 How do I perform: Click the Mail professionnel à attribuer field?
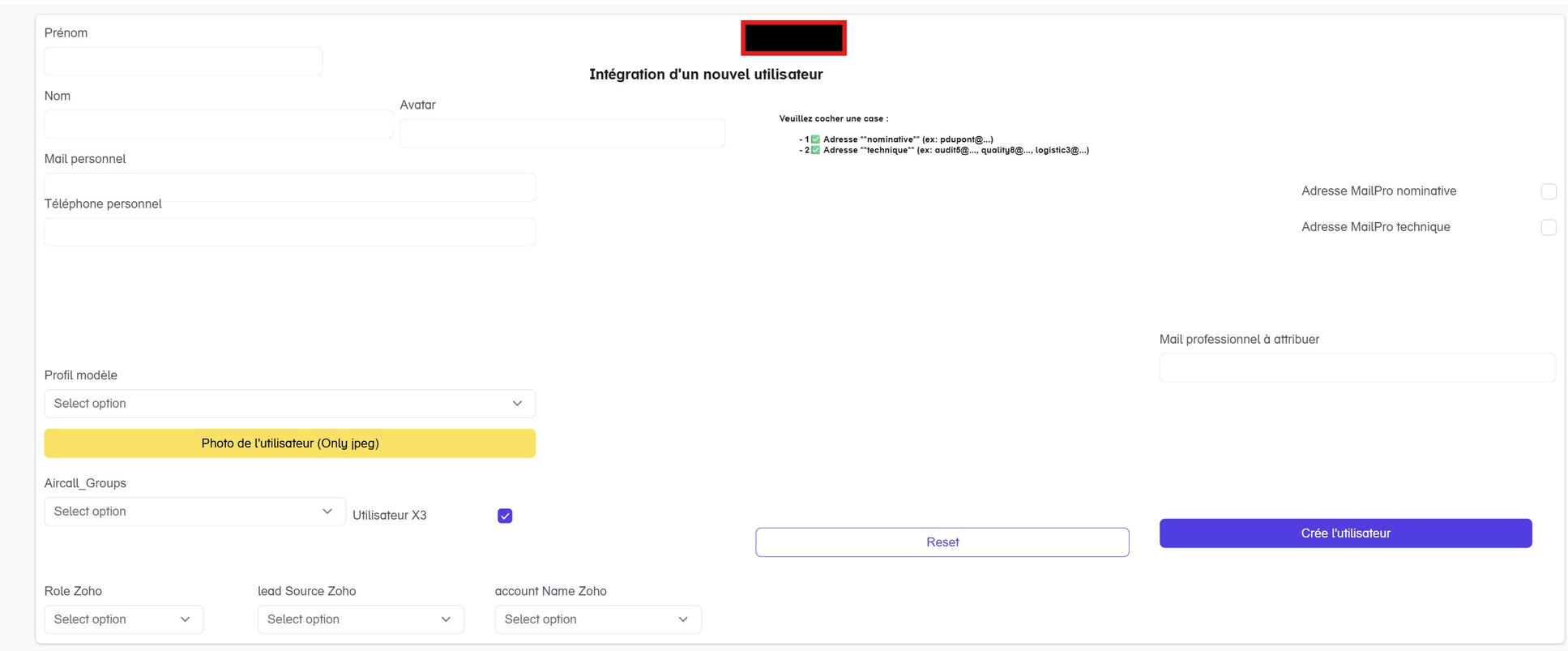(x=1357, y=368)
